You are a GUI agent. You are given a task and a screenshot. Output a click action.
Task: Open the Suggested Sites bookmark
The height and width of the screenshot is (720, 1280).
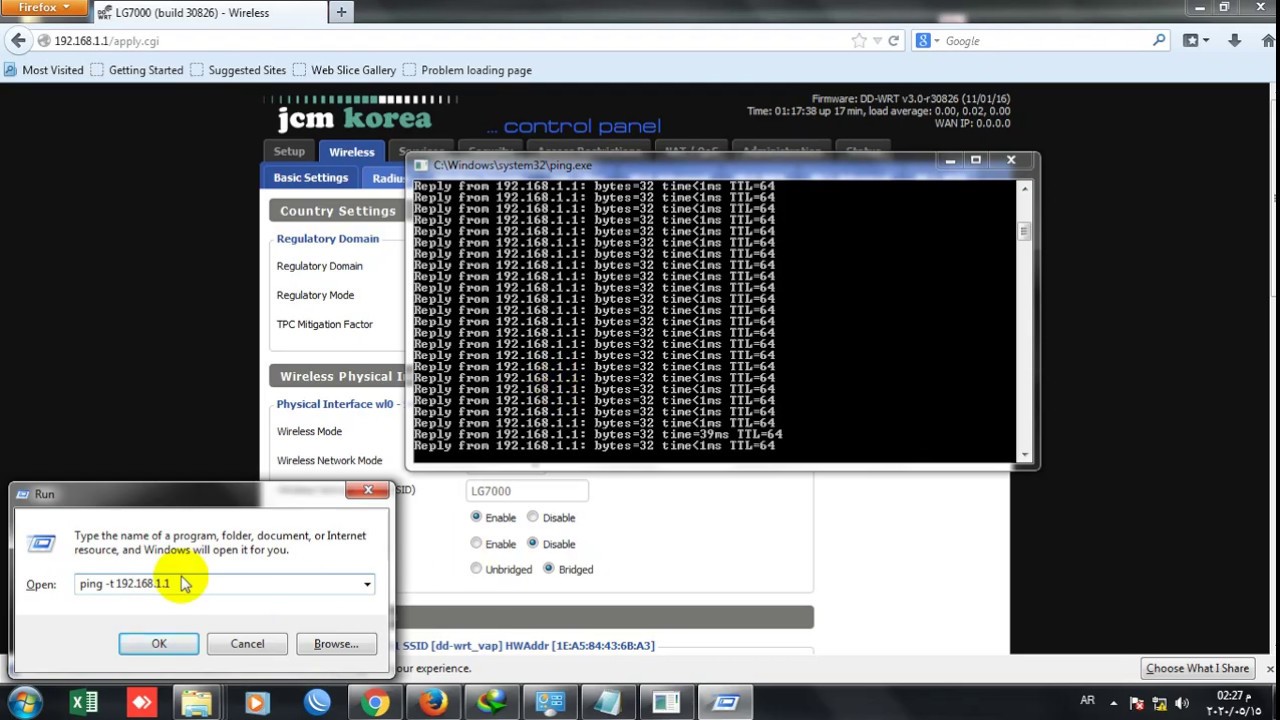pos(238,70)
